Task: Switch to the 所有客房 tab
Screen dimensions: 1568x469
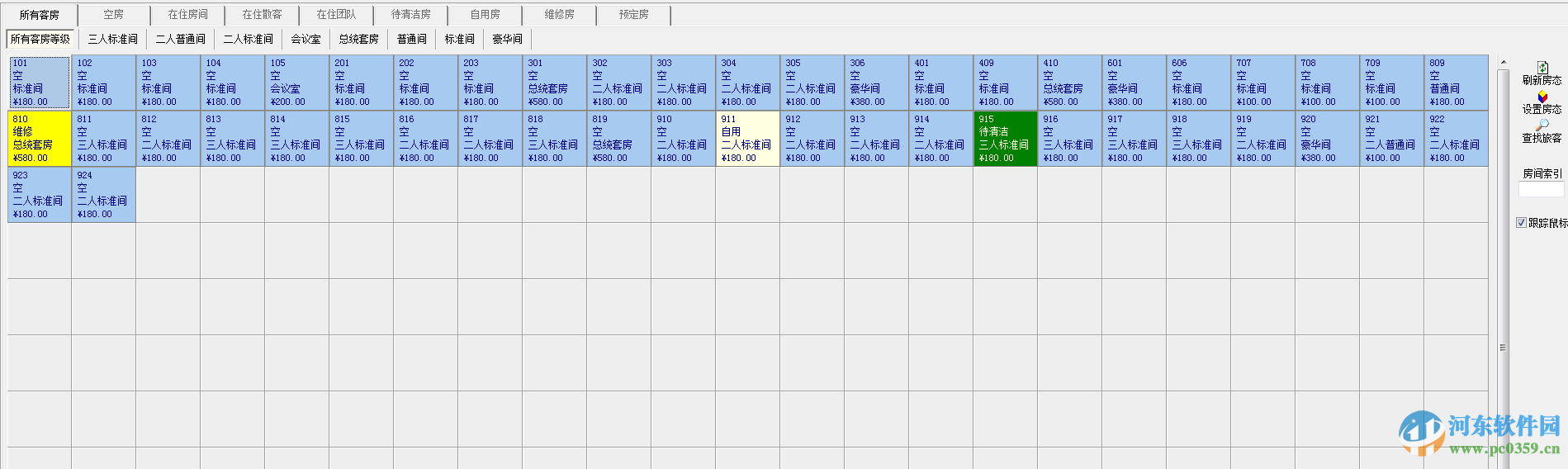Action: (40, 15)
